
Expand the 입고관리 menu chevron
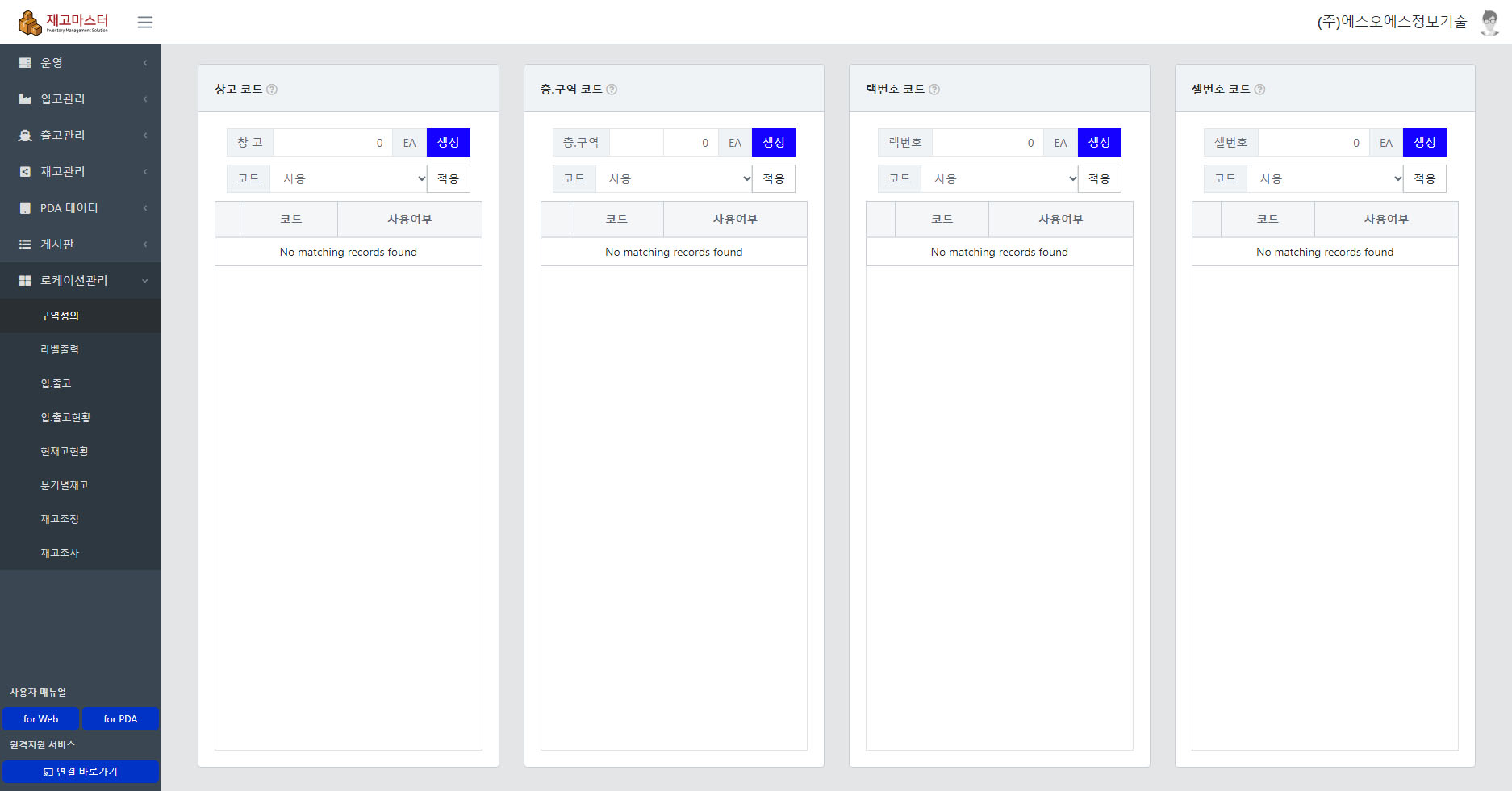[x=145, y=98]
